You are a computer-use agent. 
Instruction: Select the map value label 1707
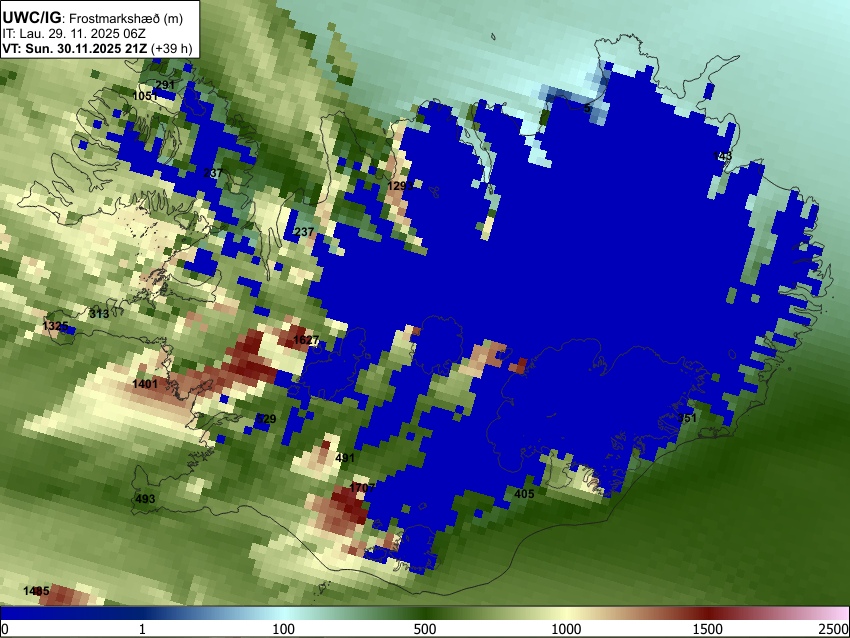[x=362, y=487]
